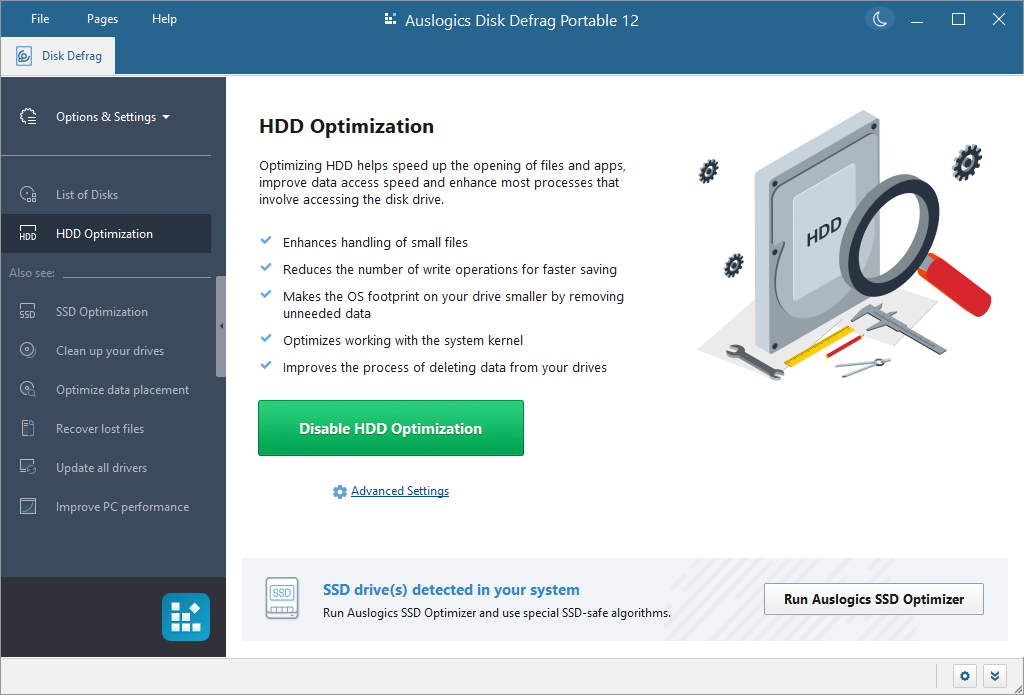1024x695 pixels.
Task: Expand the Options & Settings dropdown
Action: point(110,116)
